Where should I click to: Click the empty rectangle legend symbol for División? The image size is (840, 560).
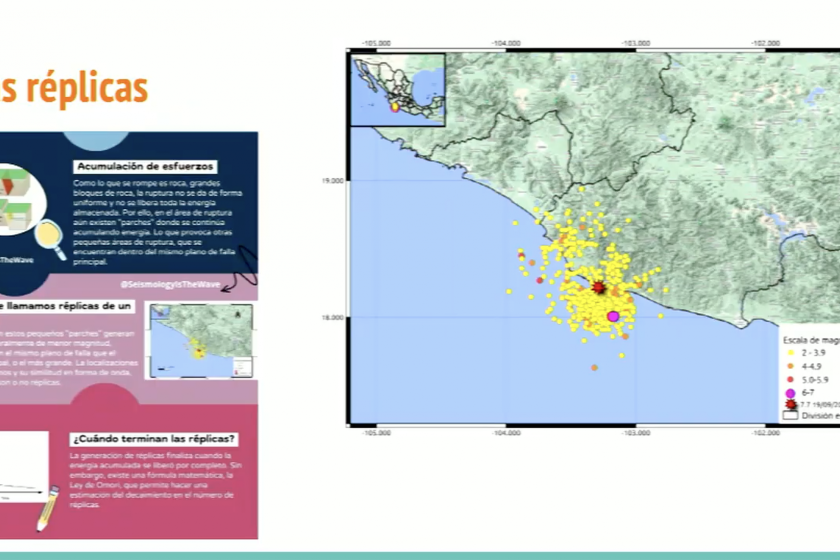[791, 415]
